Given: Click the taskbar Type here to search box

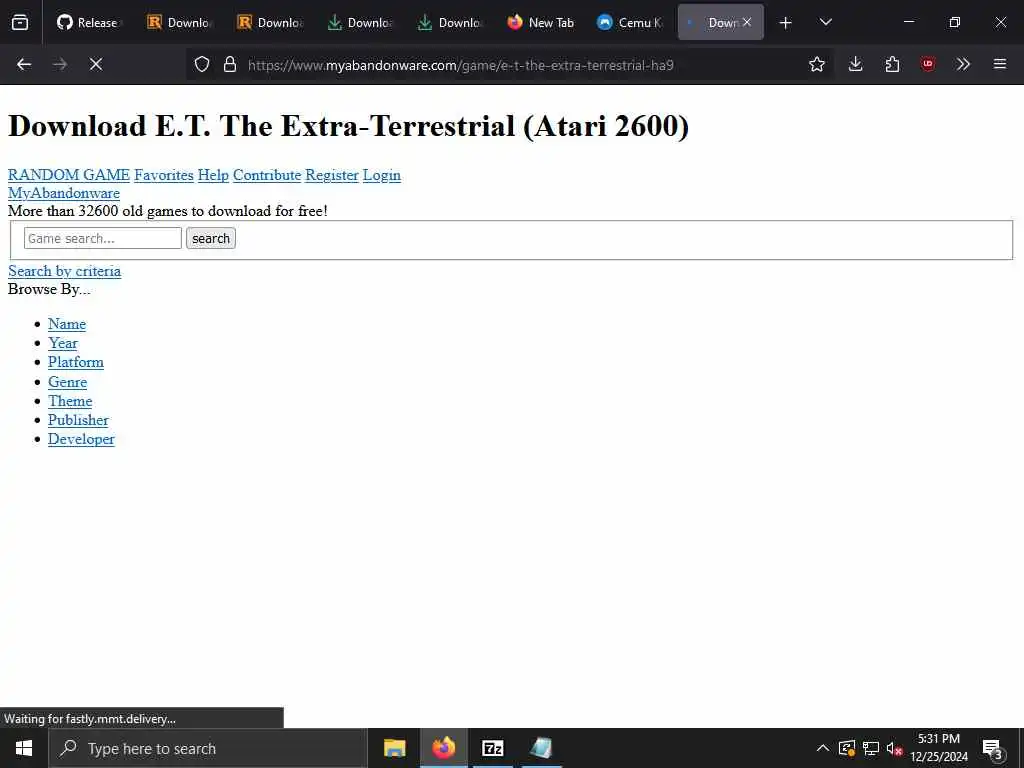Looking at the screenshot, I should click(x=208, y=748).
